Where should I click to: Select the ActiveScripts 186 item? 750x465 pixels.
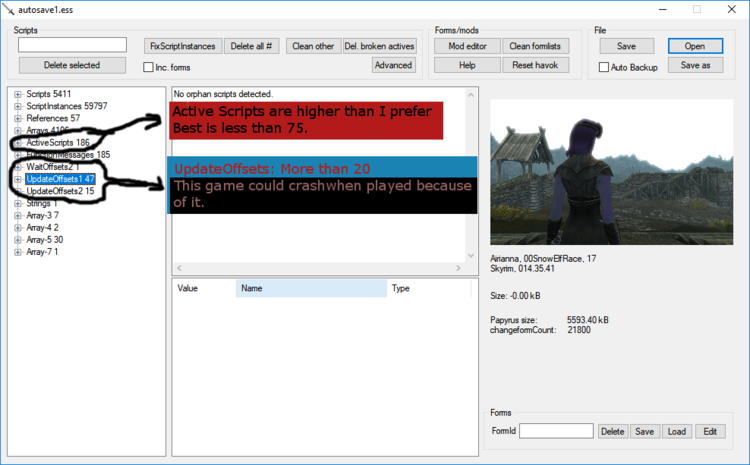click(58, 143)
